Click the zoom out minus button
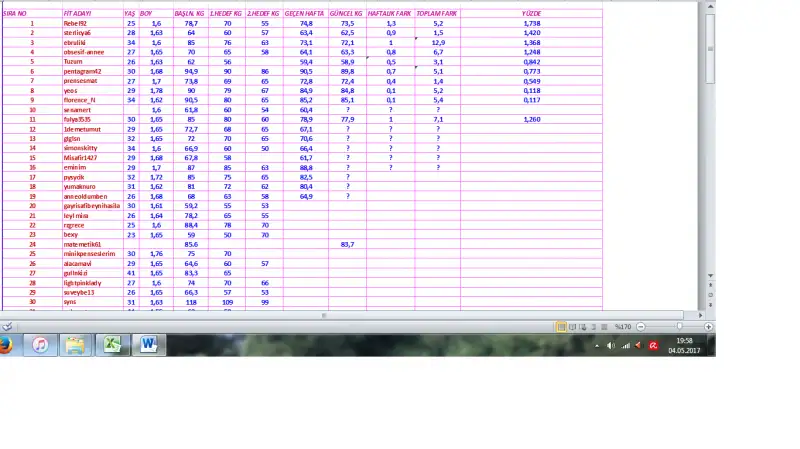800x449 pixels. [641, 327]
